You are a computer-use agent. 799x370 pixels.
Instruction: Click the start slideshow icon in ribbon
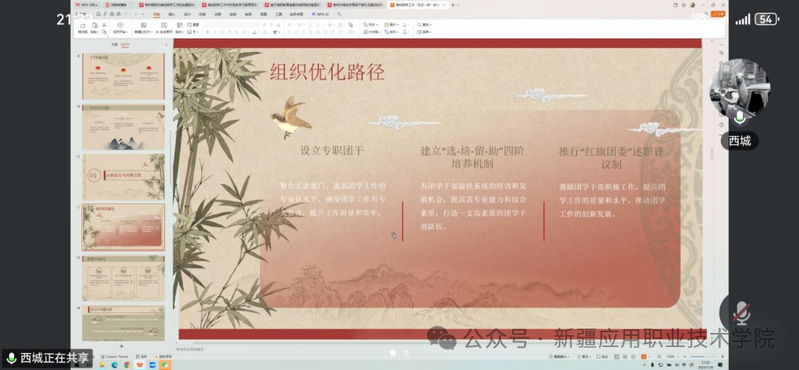click(120, 28)
